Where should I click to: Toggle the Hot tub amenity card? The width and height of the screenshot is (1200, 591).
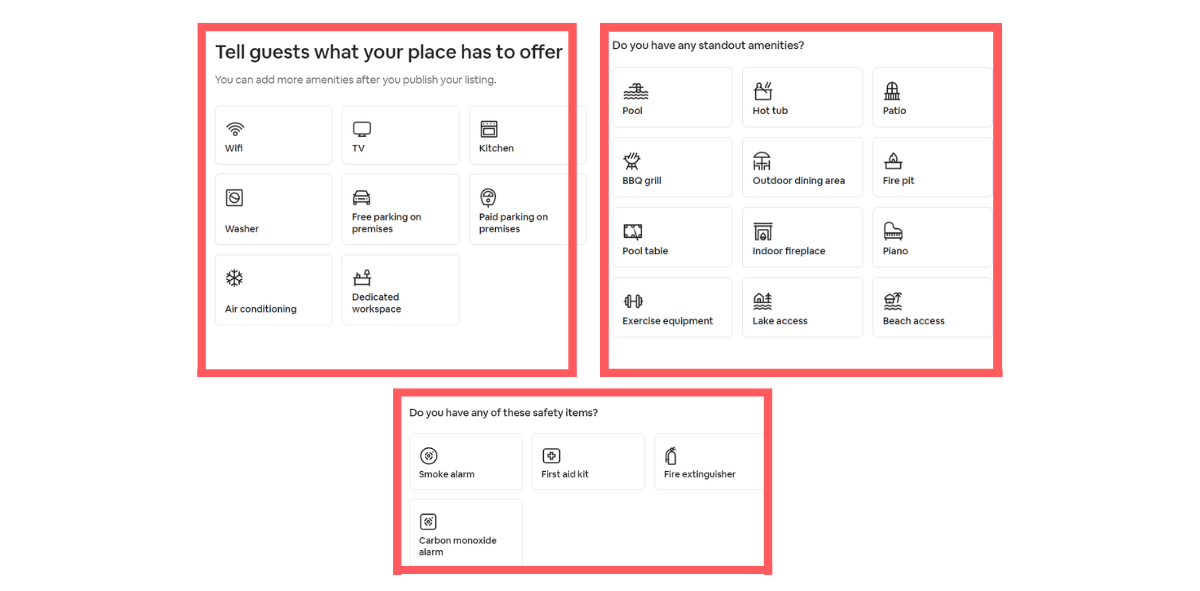tap(802, 97)
